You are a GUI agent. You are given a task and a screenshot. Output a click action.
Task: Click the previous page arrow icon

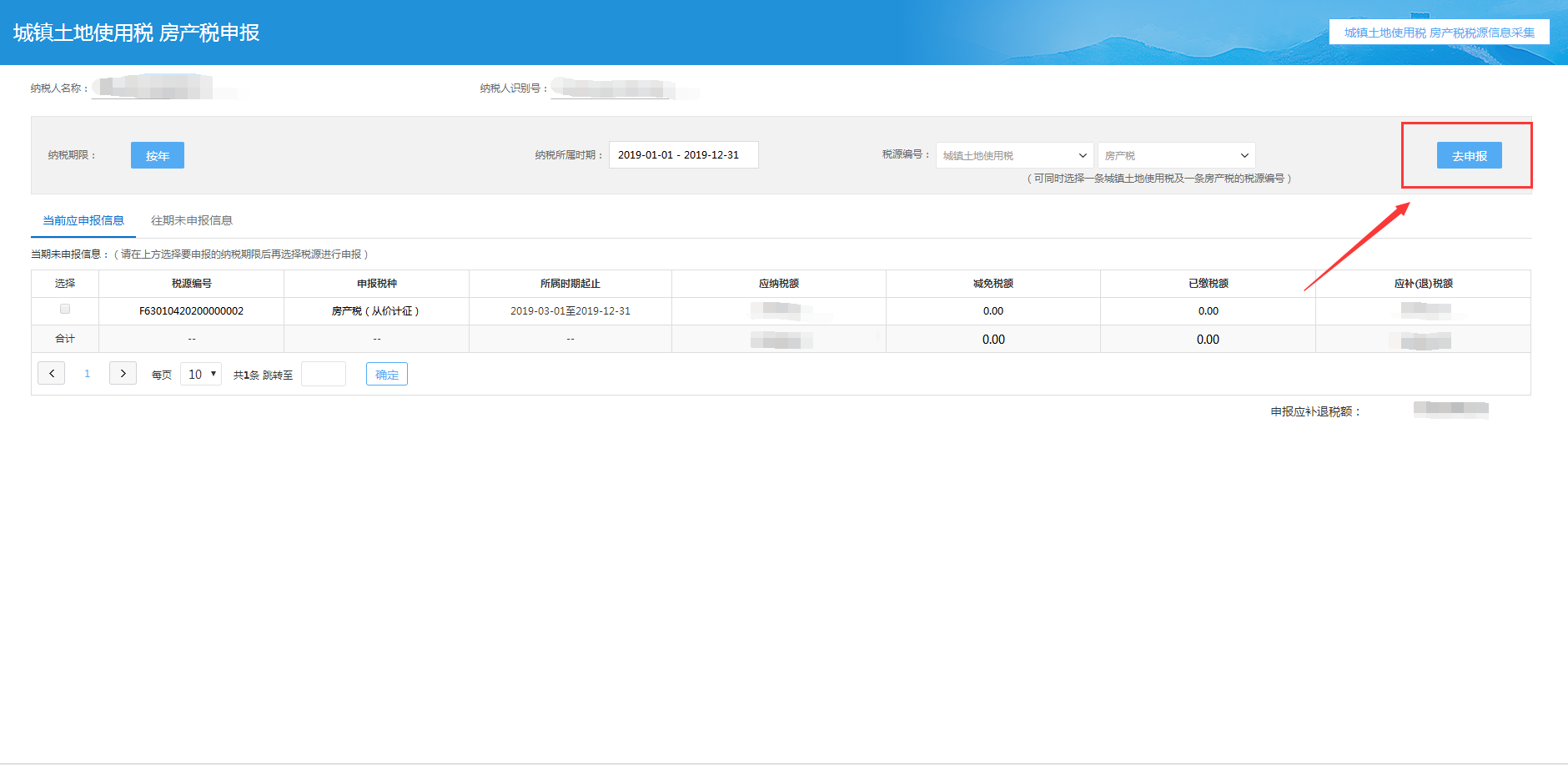51,373
